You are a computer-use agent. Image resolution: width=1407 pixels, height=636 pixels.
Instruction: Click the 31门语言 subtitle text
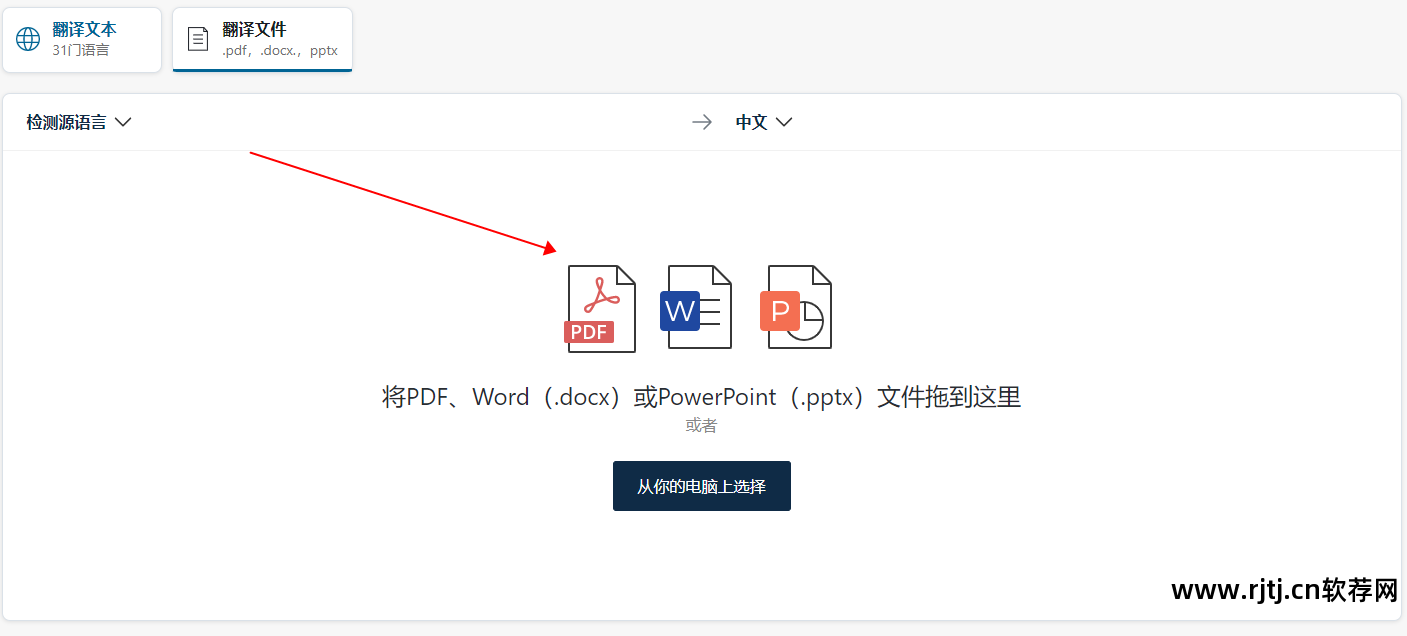click(81, 50)
